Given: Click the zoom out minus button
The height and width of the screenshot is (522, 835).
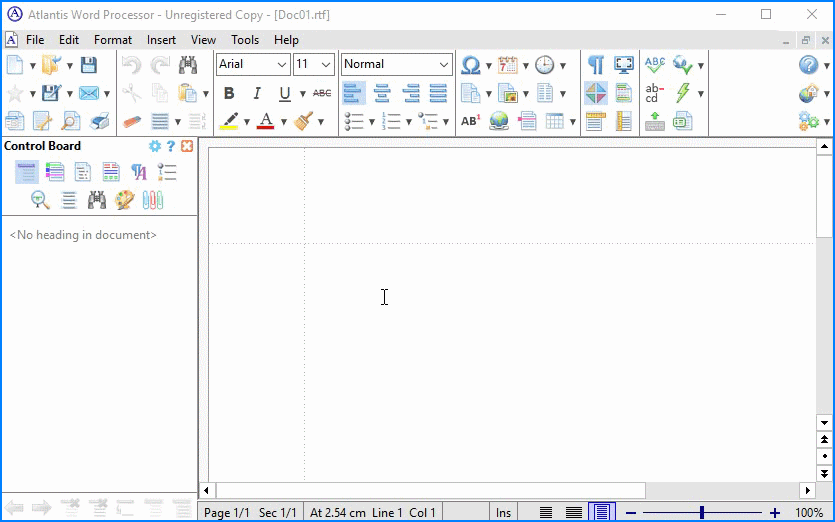Looking at the screenshot, I should tap(631, 513).
